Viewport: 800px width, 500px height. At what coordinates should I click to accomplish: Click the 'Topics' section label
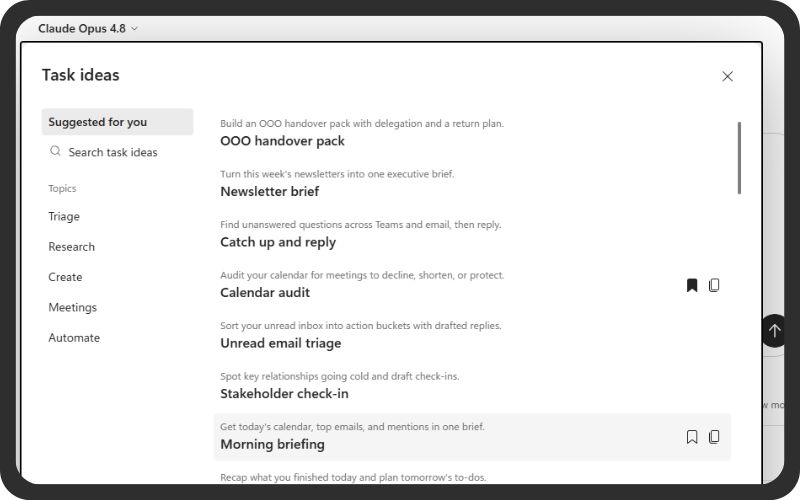point(62,189)
